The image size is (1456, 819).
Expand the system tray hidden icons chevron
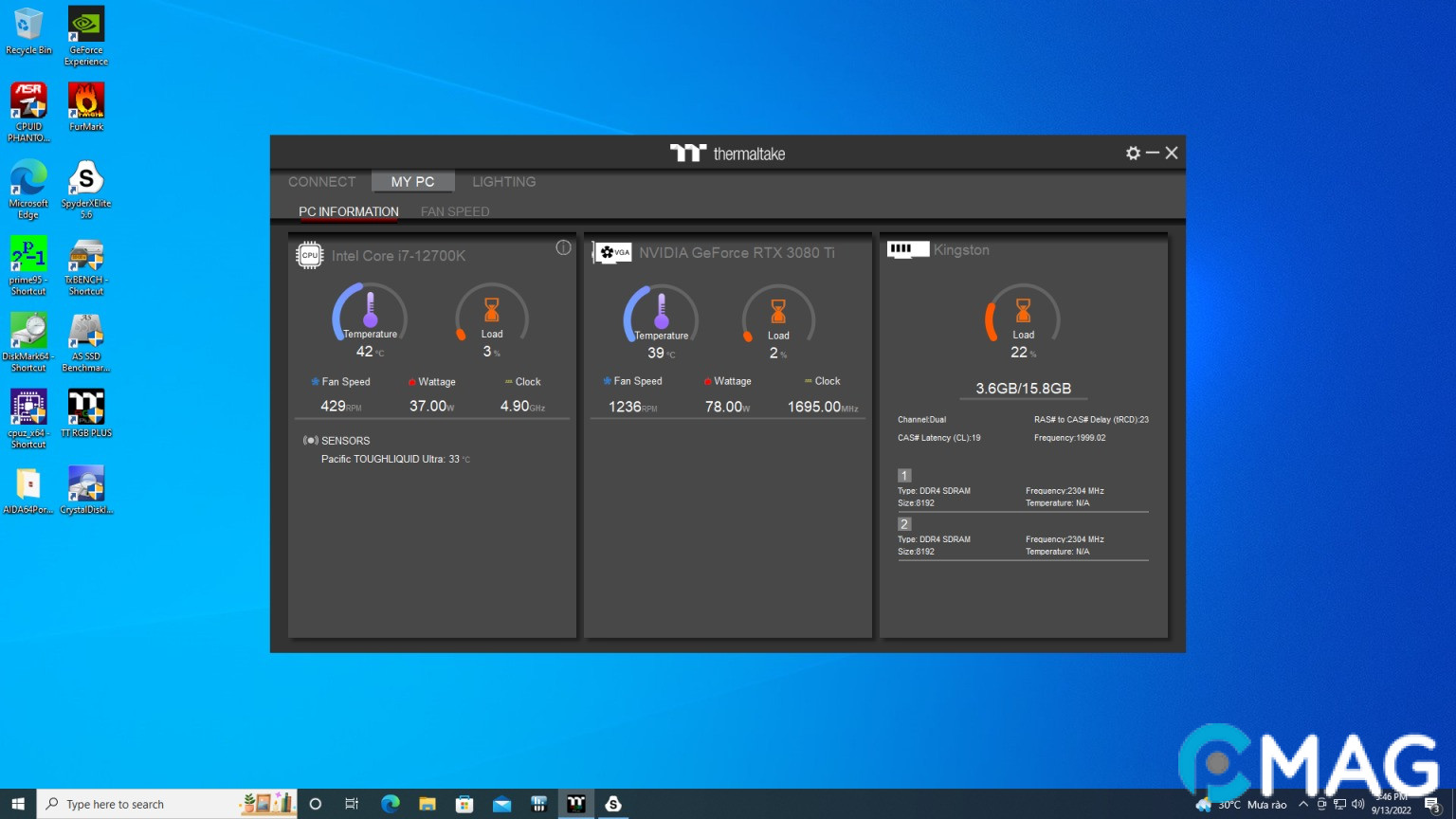pyautogui.click(x=1303, y=804)
